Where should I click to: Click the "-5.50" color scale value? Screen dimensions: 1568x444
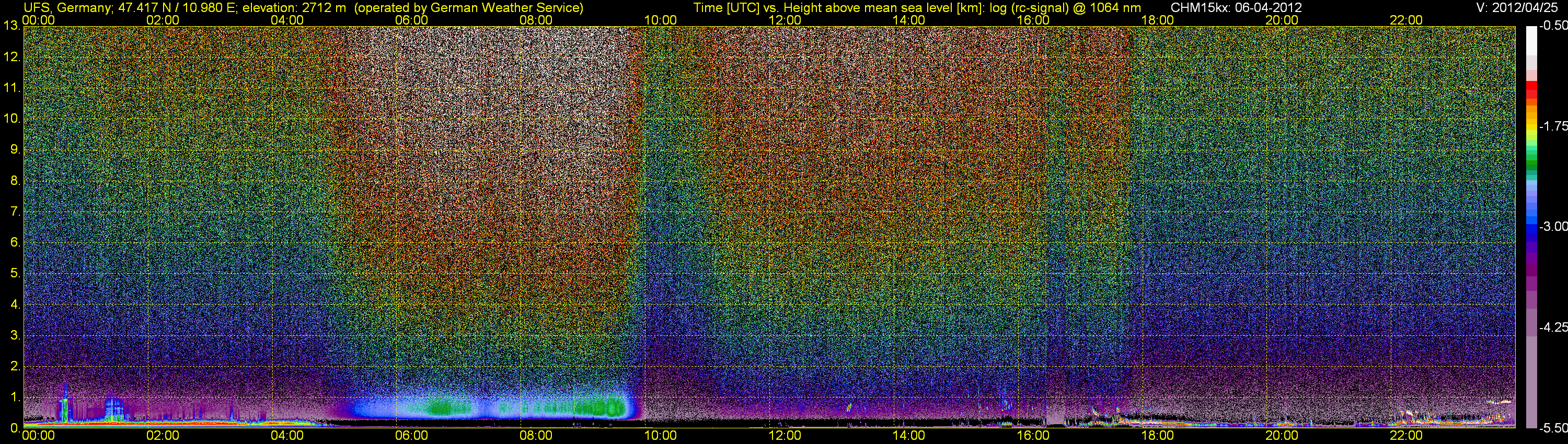[1553, 428]
